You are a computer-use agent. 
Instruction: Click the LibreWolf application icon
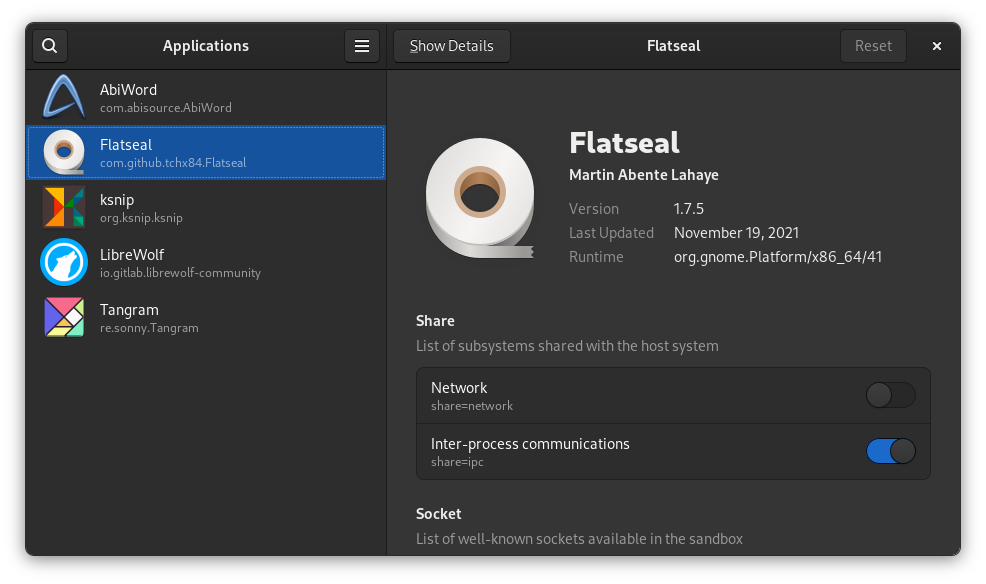click(63, 262)
